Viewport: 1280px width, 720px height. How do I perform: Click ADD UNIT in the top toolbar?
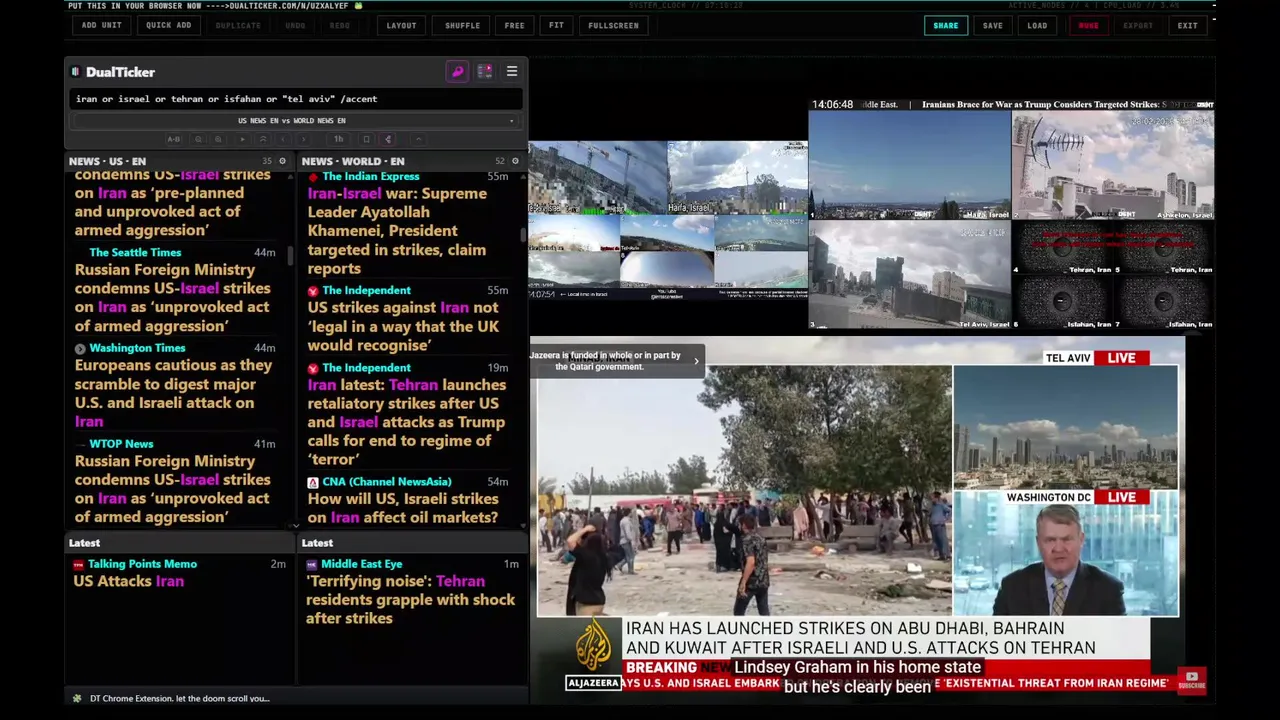click(x=102, y=25)
